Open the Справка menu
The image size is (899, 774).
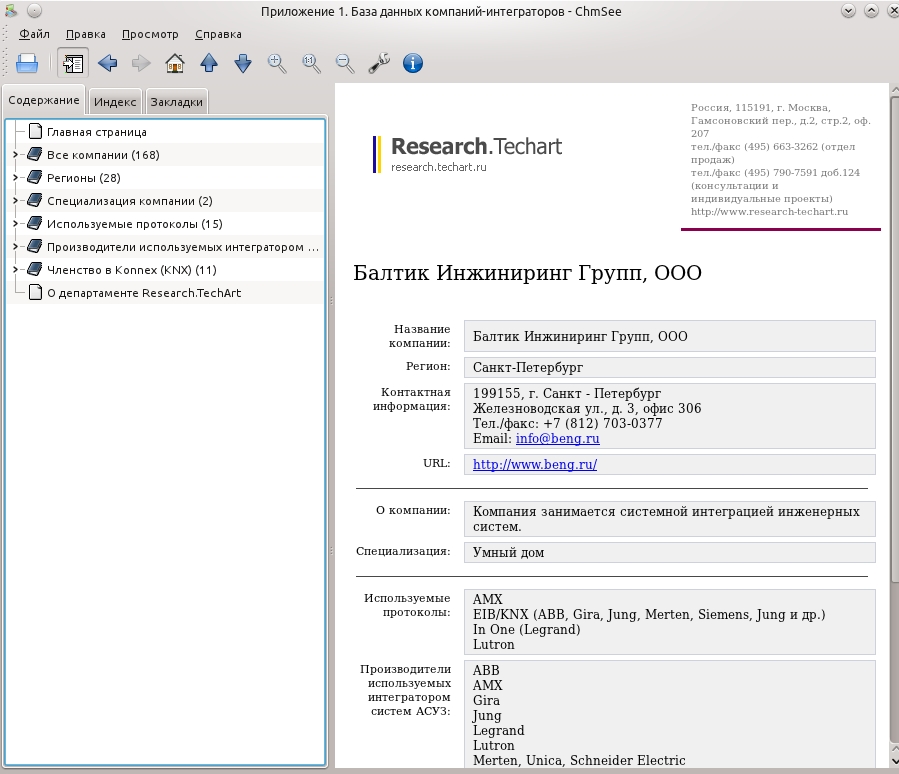point(218,34)
